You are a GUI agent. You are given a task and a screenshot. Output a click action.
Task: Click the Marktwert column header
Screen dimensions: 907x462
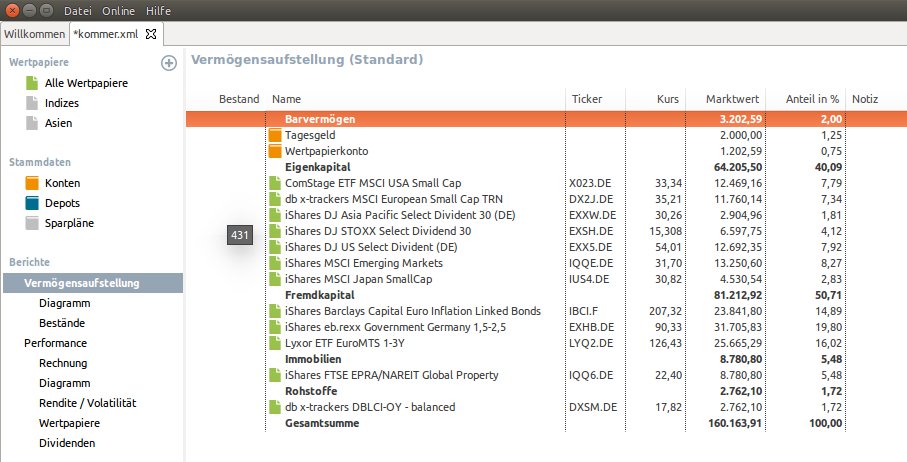[x=732, y=99]
